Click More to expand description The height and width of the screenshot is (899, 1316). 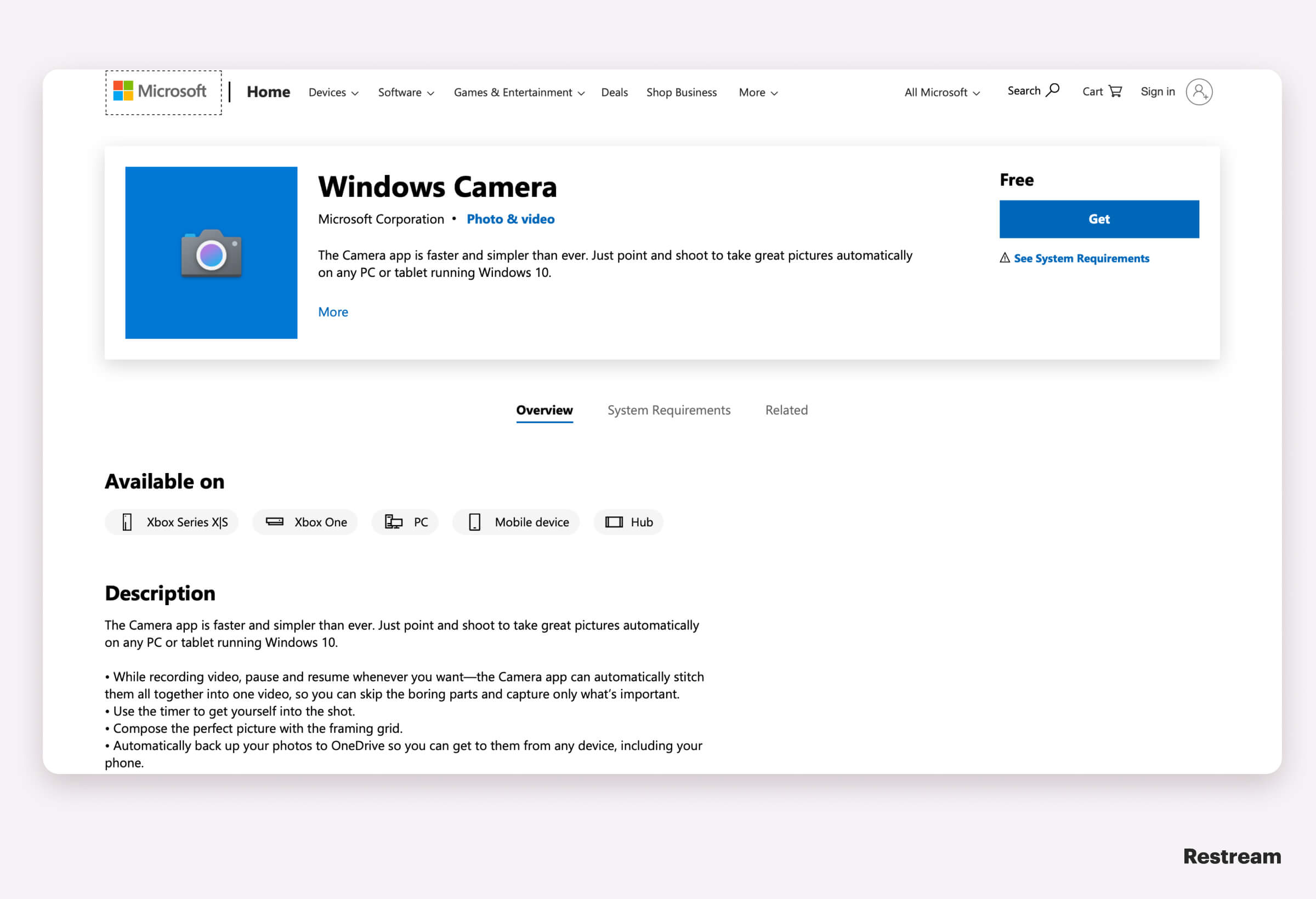(x=332, y=311)
